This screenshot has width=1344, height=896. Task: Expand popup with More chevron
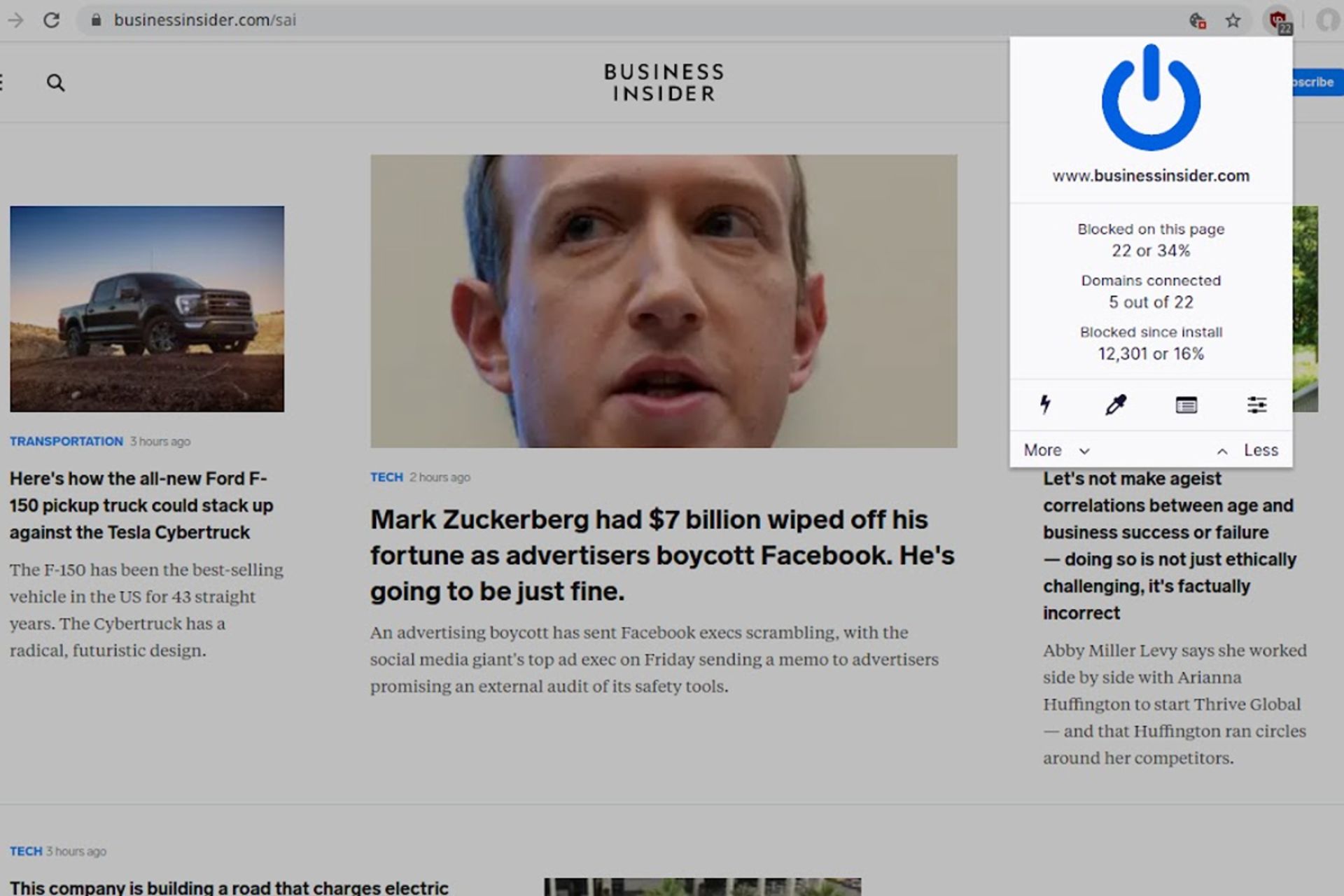tap(1057, 450)
